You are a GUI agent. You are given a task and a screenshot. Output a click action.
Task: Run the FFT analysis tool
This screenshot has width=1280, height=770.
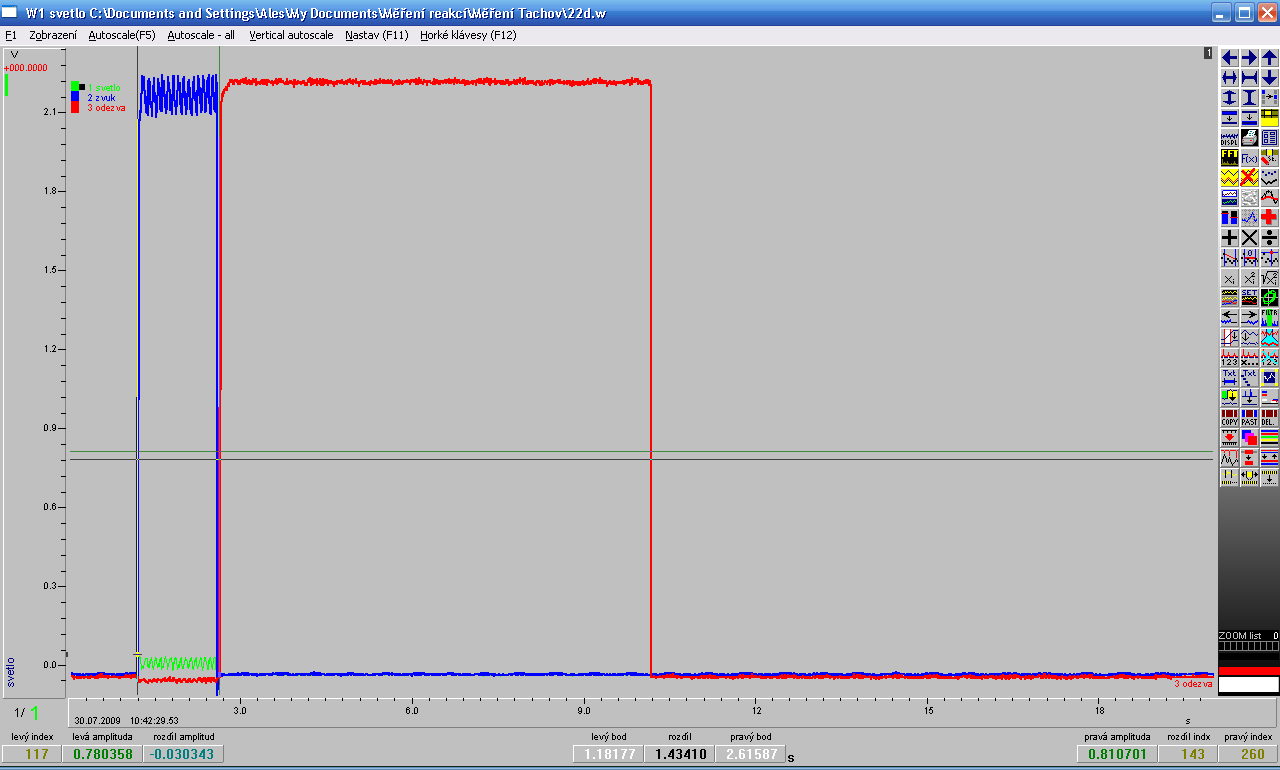point(1229,158)
